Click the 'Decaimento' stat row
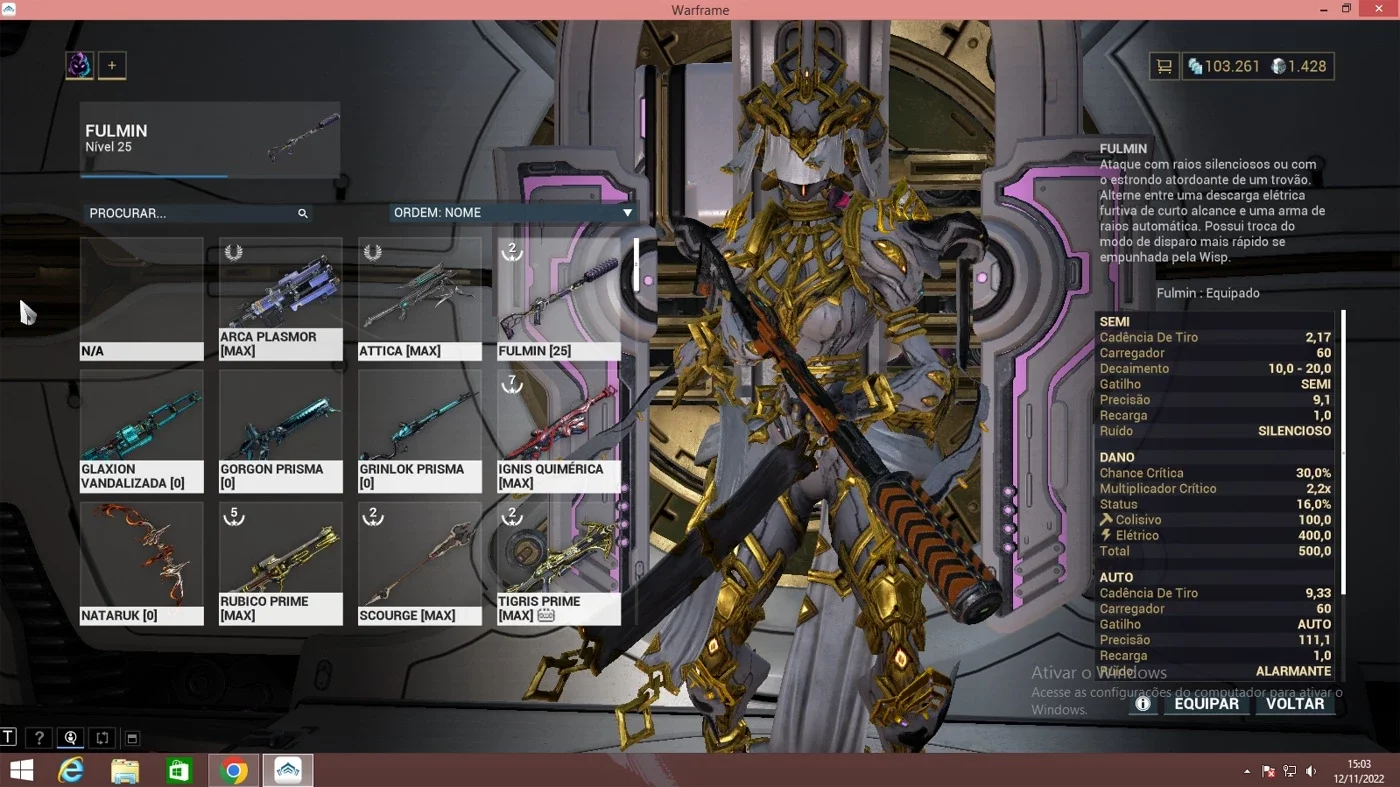The height and width of the screenshot is (787, 1400). (x=1215, y=369)
